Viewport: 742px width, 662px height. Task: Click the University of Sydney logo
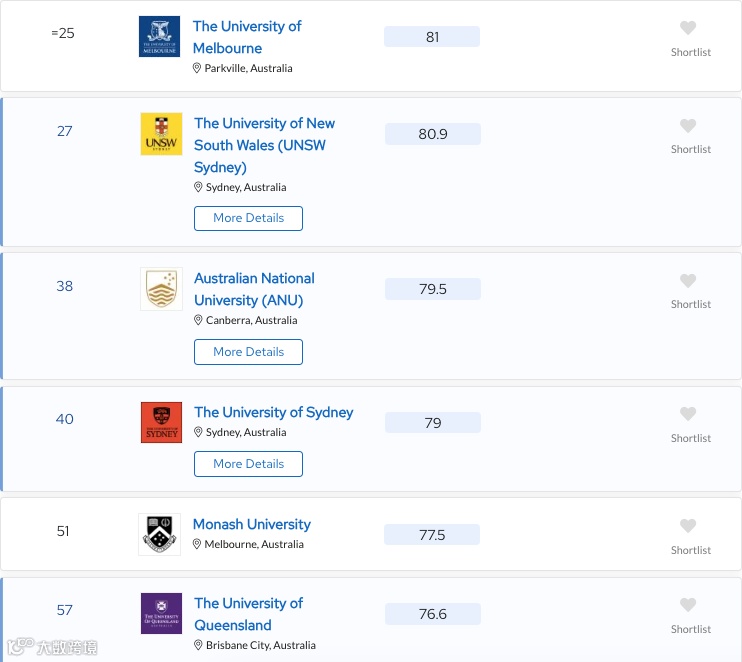pyautogui.click(x=161, y=422)
